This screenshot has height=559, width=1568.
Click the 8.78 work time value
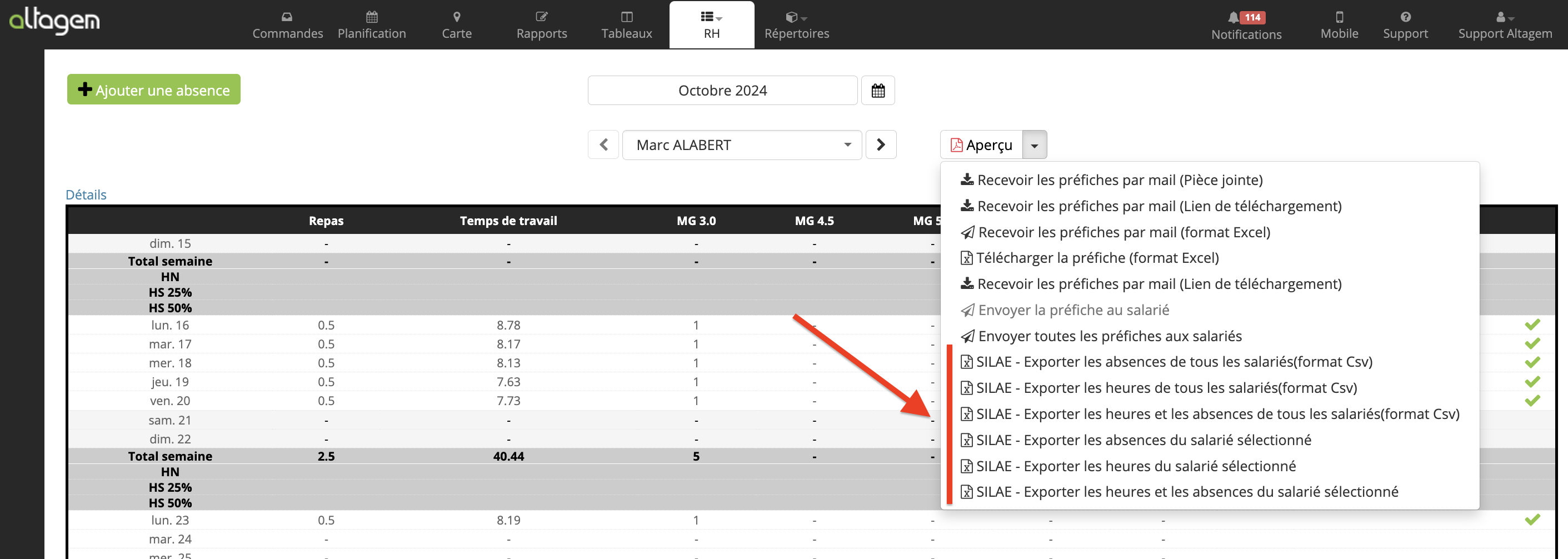click(508, 325)
